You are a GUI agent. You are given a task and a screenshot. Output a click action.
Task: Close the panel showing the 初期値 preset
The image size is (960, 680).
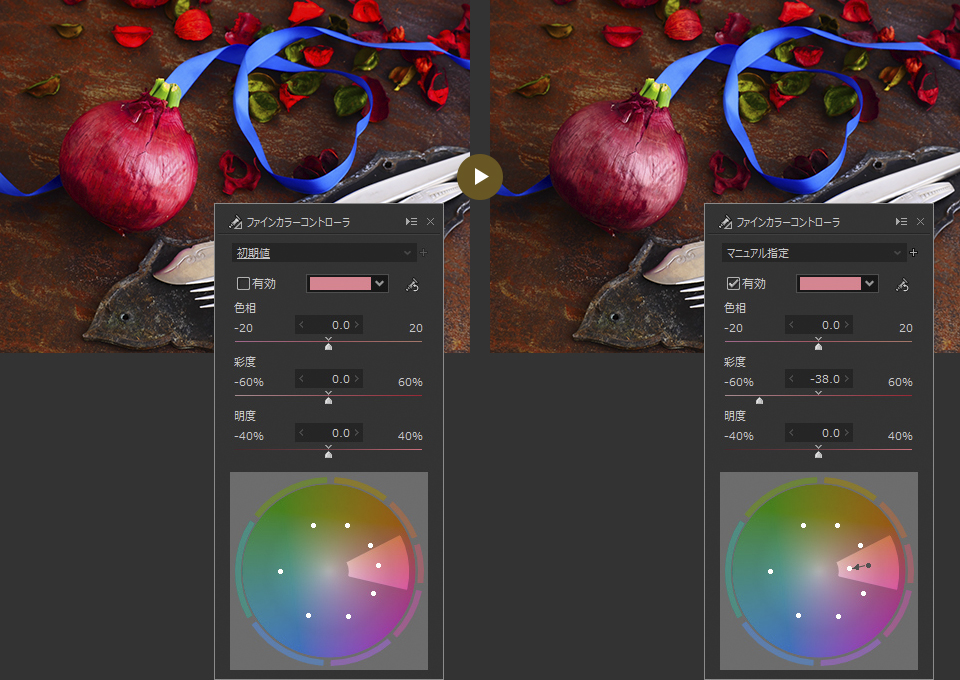pos(430,222)
